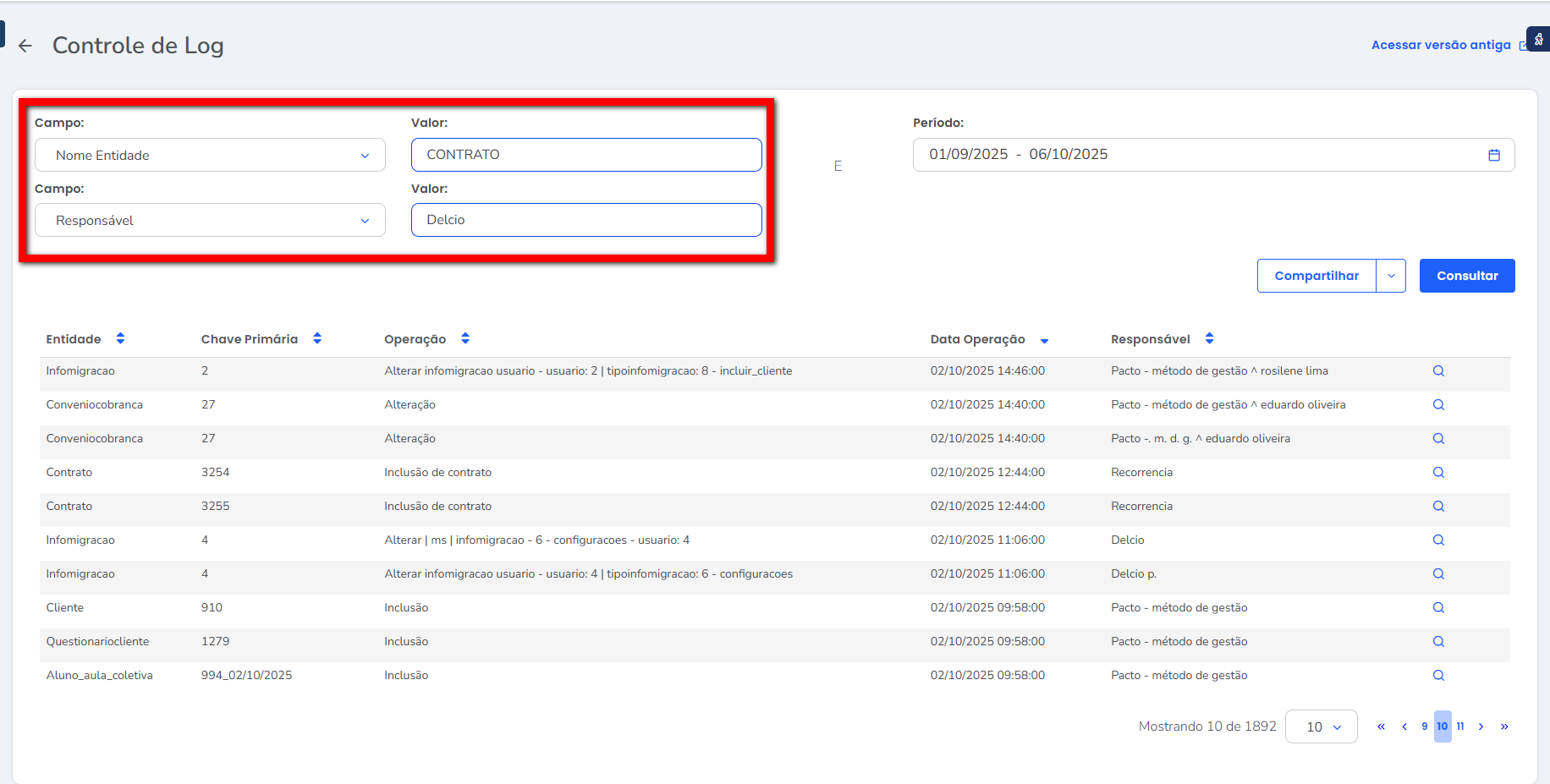Sort by Entidade column arrows

(x=120, y=338)
